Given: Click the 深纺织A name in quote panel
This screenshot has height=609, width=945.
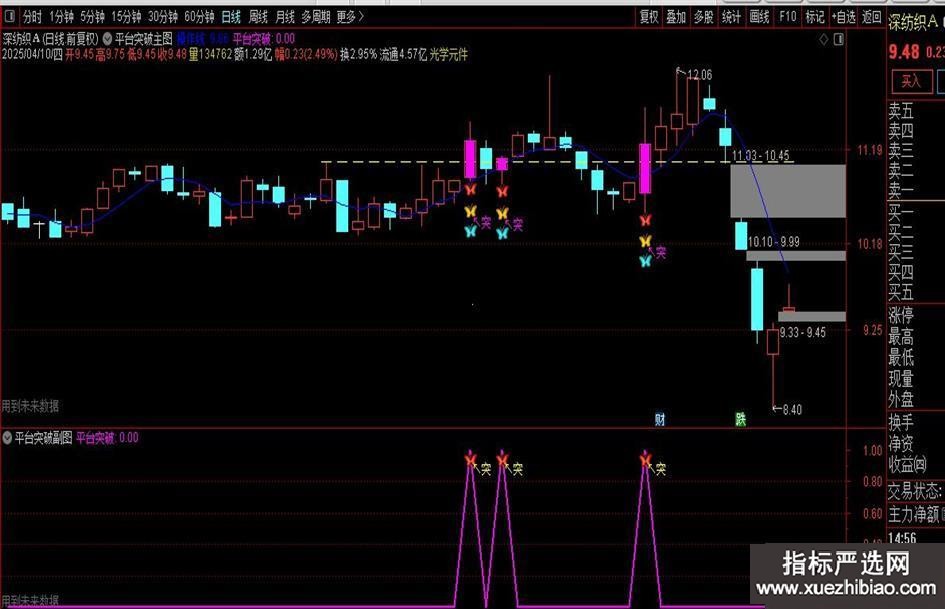Looking at the screenshot, I should pyautogui.click(x=914, y=23).
